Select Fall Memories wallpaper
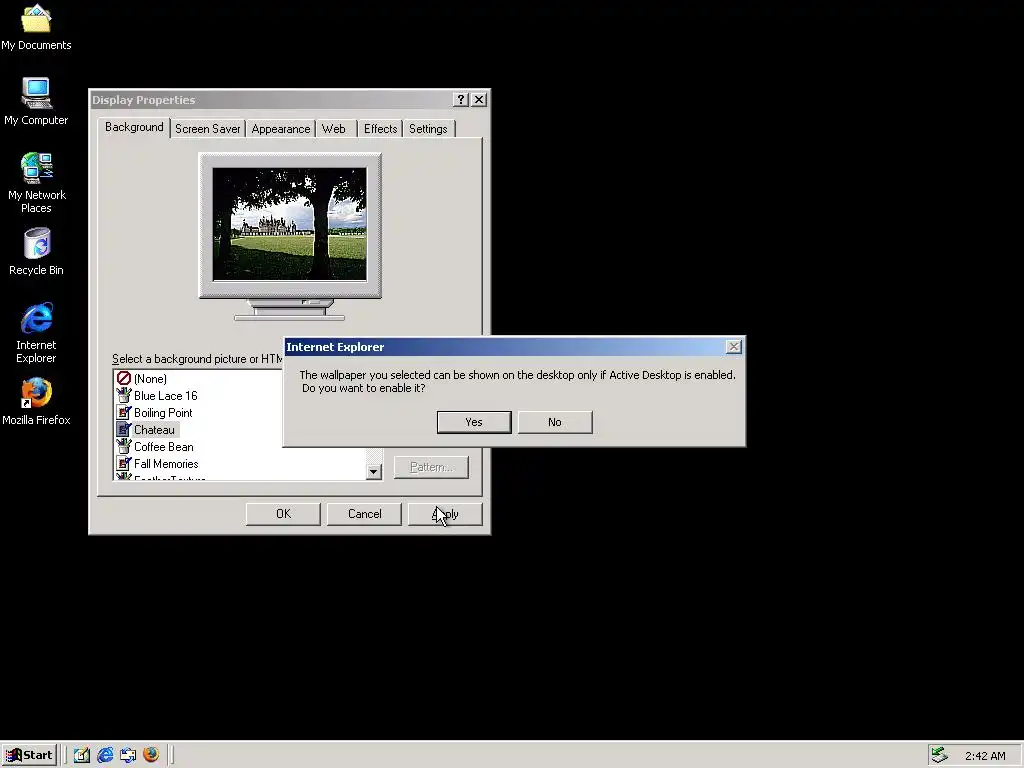Image resolution: width=1024 pixels, height=768 pixels. point(166,464)
